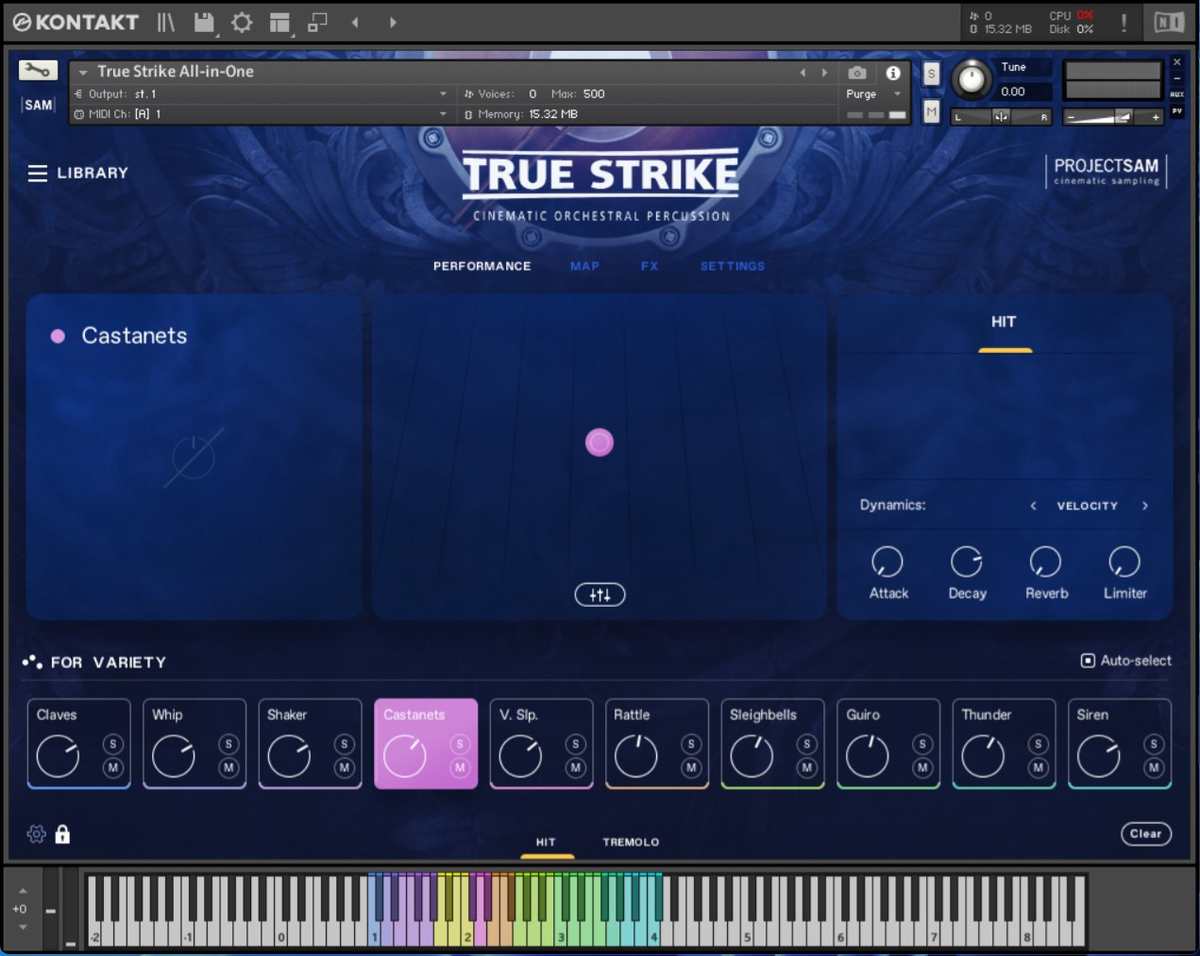The width and height of the screenshot is (1200, 956).
Task: Select the TREMOLO articulation tab
Action: 631,842
